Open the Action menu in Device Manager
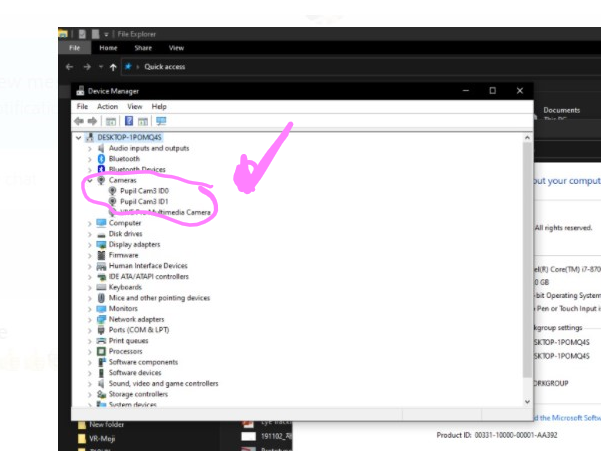The image size is (601, 451). click(107, 107)
